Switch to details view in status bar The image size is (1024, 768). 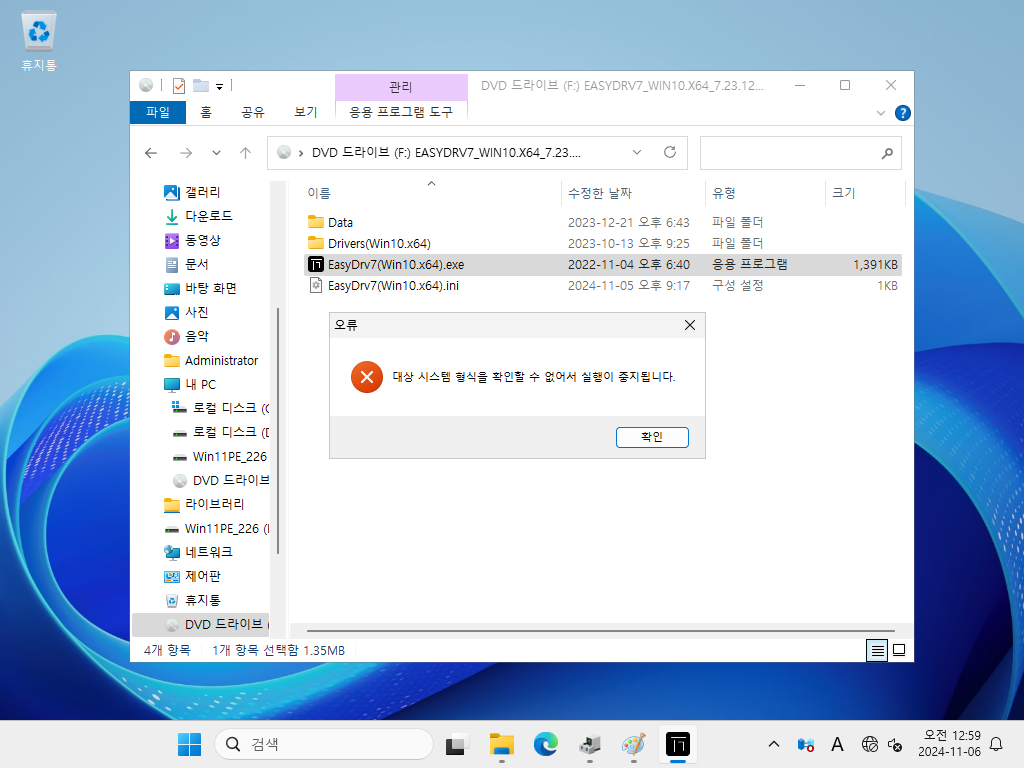(877, 650)
